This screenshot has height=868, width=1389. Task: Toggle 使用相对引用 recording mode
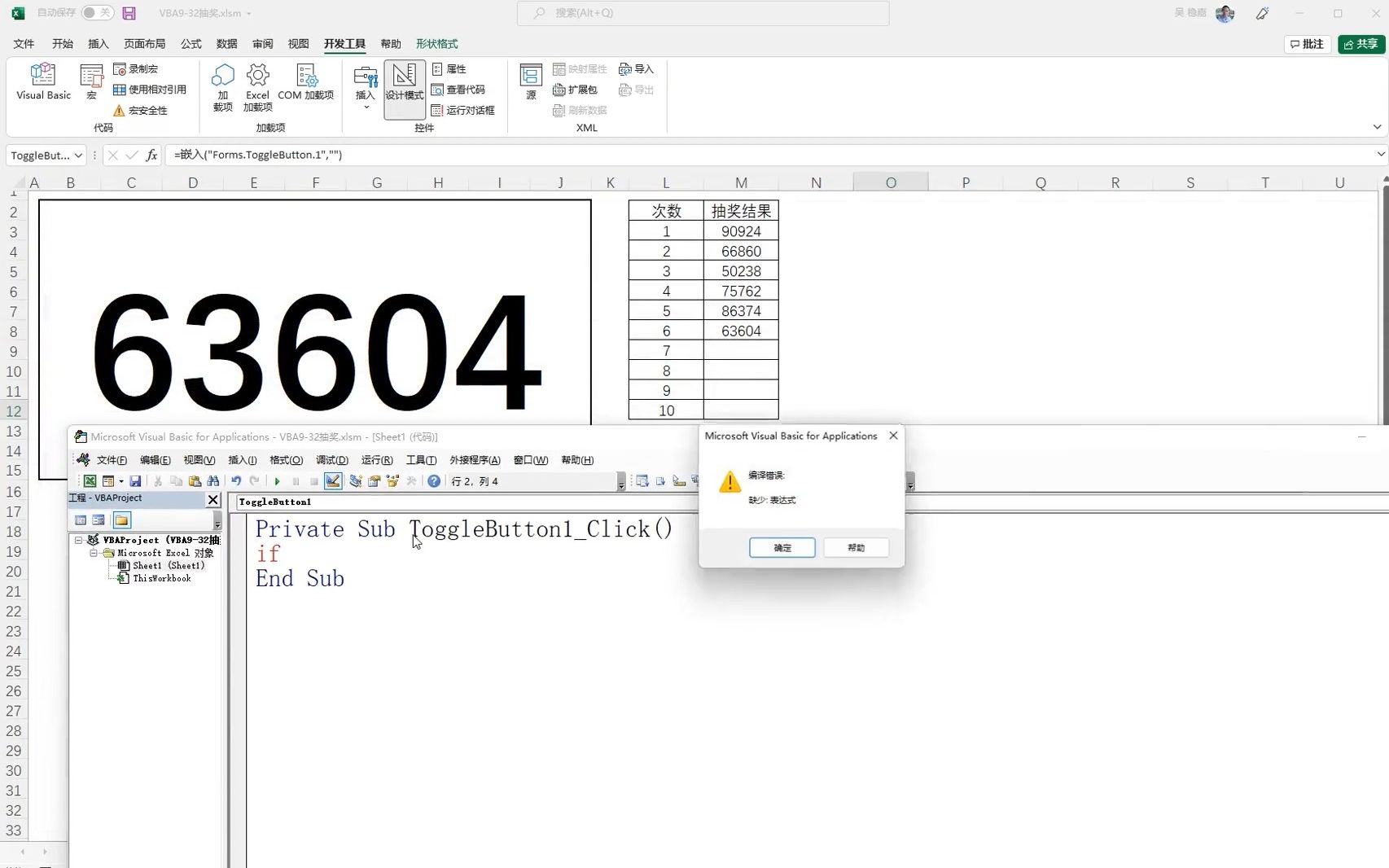click(151, 90)
